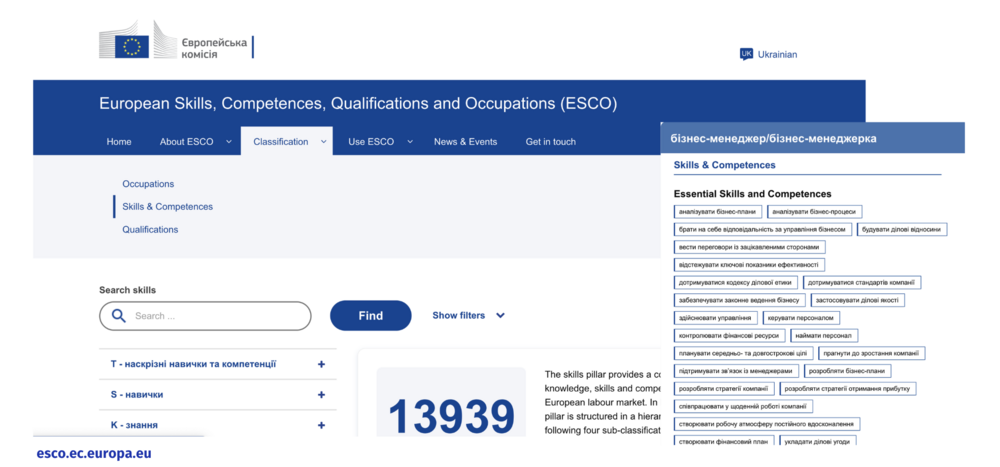
Task: Select the T - наскрізні навички та компетенції row
Action: tap(217, 364)
